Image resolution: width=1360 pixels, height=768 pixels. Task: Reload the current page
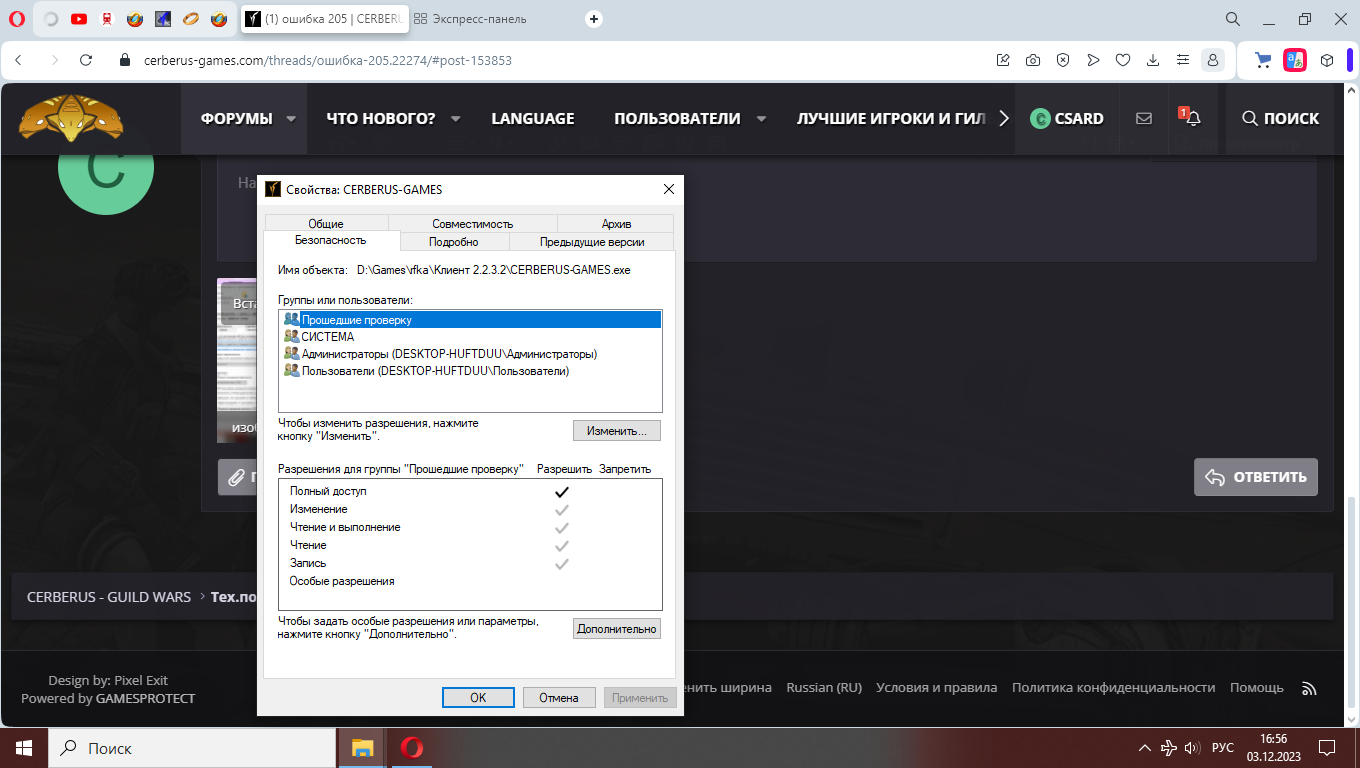coord(86,60)
